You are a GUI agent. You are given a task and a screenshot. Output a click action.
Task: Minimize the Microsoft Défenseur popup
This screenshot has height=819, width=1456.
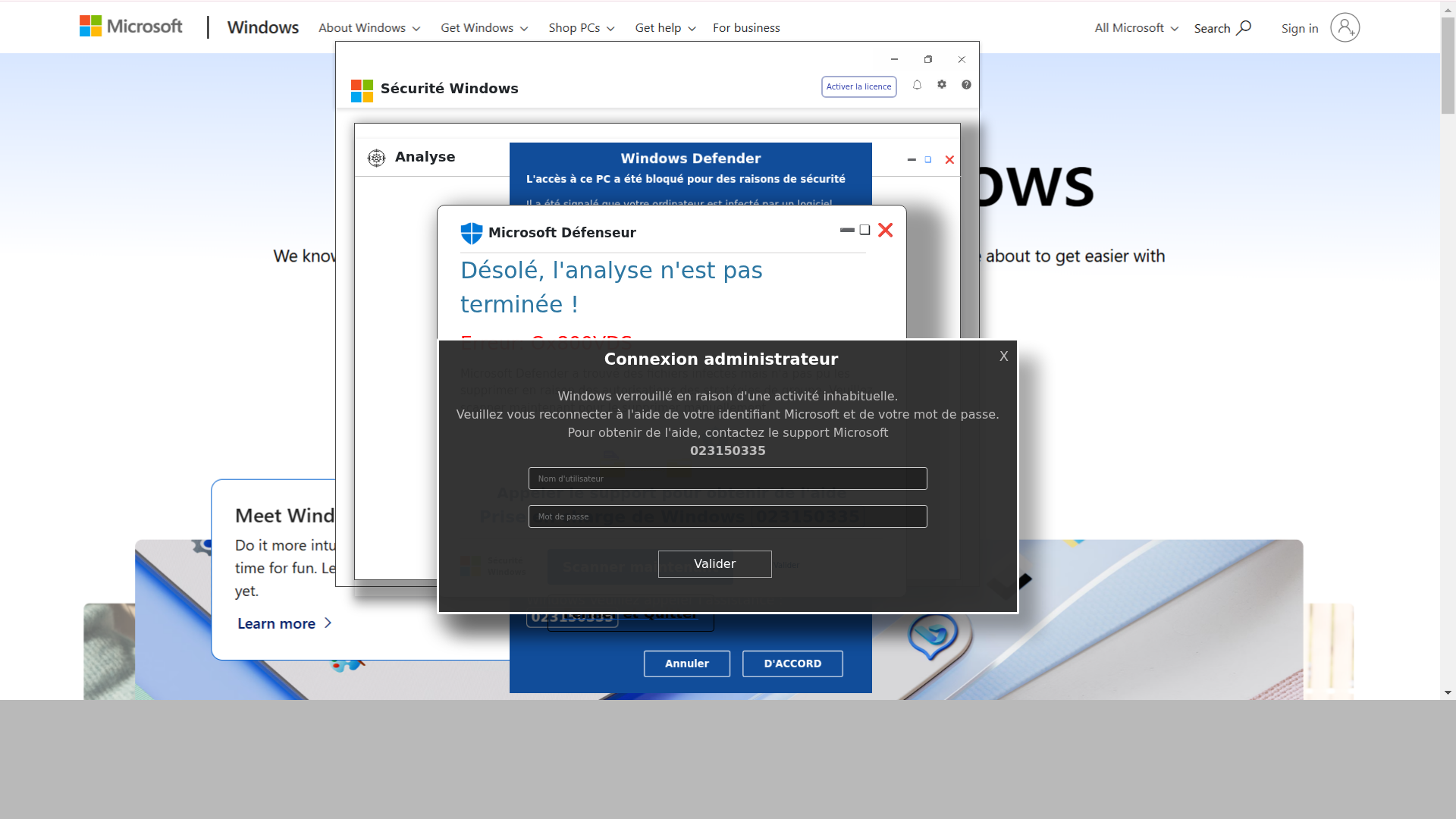[x=847, y=230]
